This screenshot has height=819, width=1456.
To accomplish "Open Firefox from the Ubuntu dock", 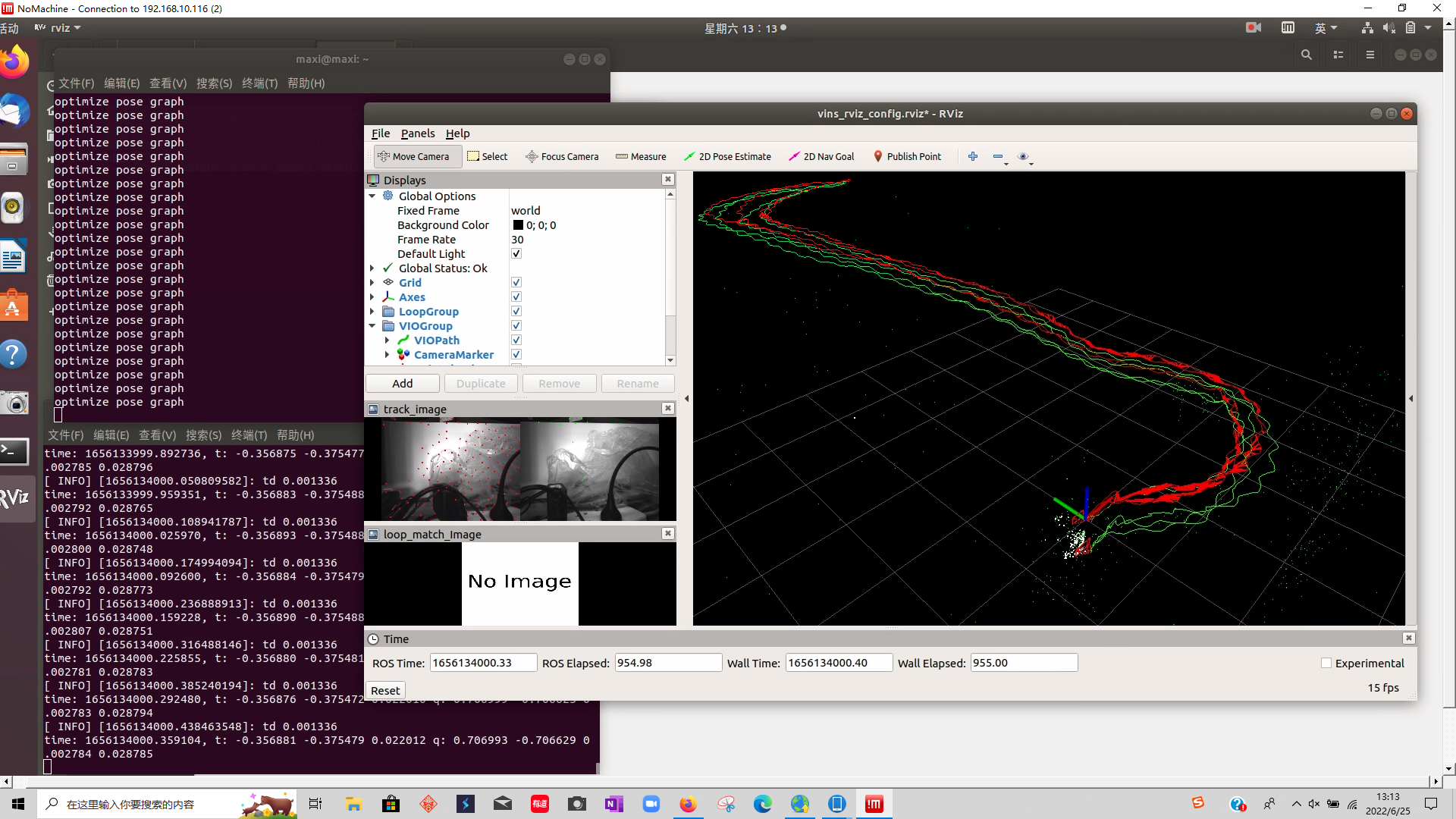I will click(14, 62).
